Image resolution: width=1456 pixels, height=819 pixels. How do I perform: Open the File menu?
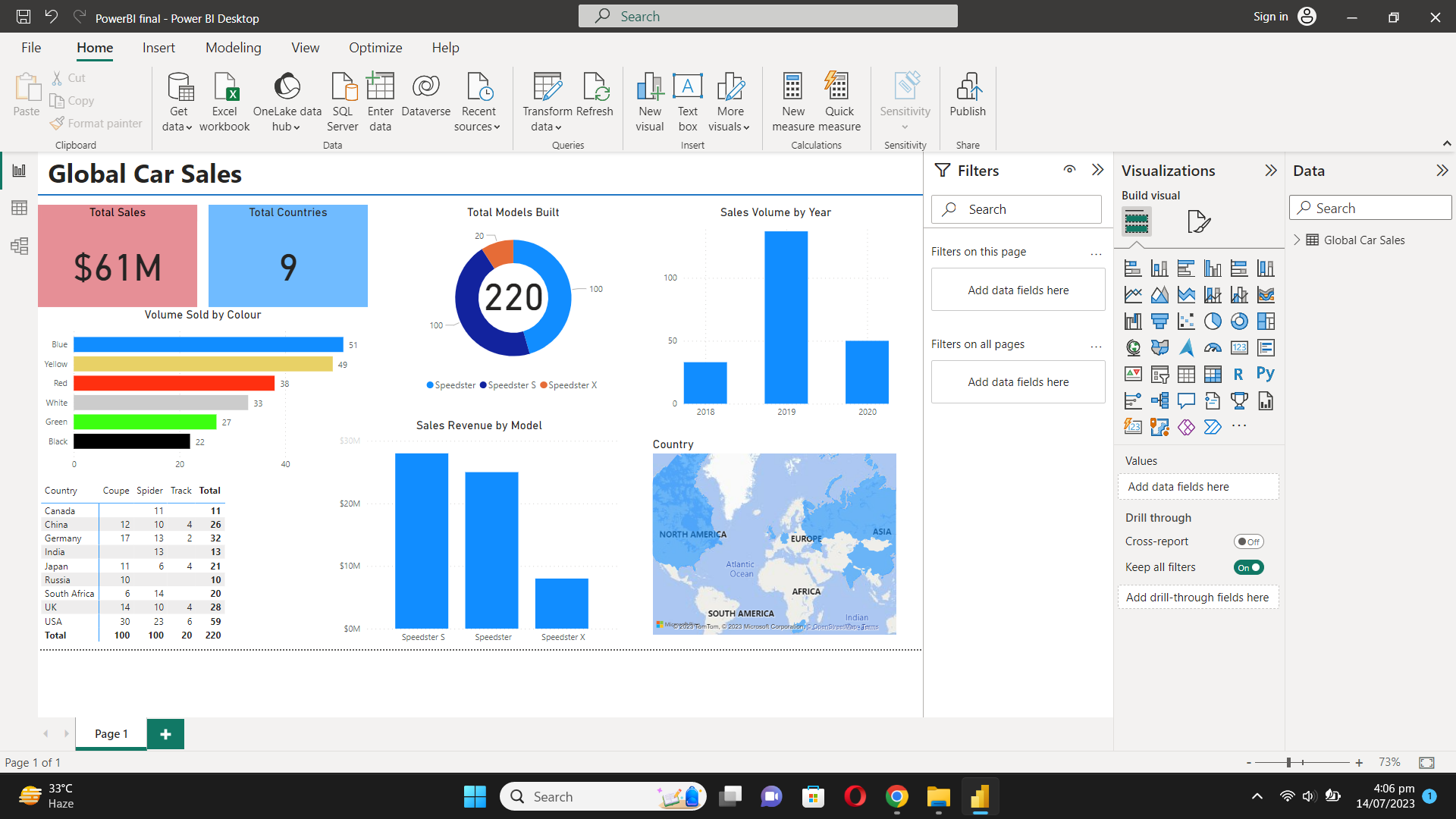point(31,48)
